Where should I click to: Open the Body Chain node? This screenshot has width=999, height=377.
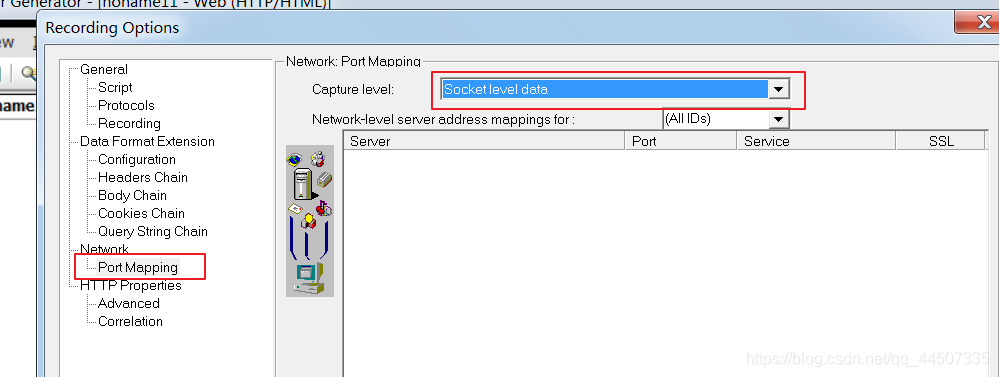coord(133,196)
